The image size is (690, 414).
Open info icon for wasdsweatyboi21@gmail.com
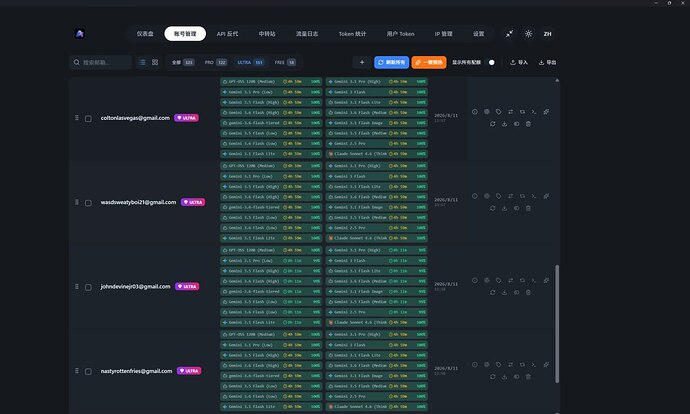coord(475,196)
